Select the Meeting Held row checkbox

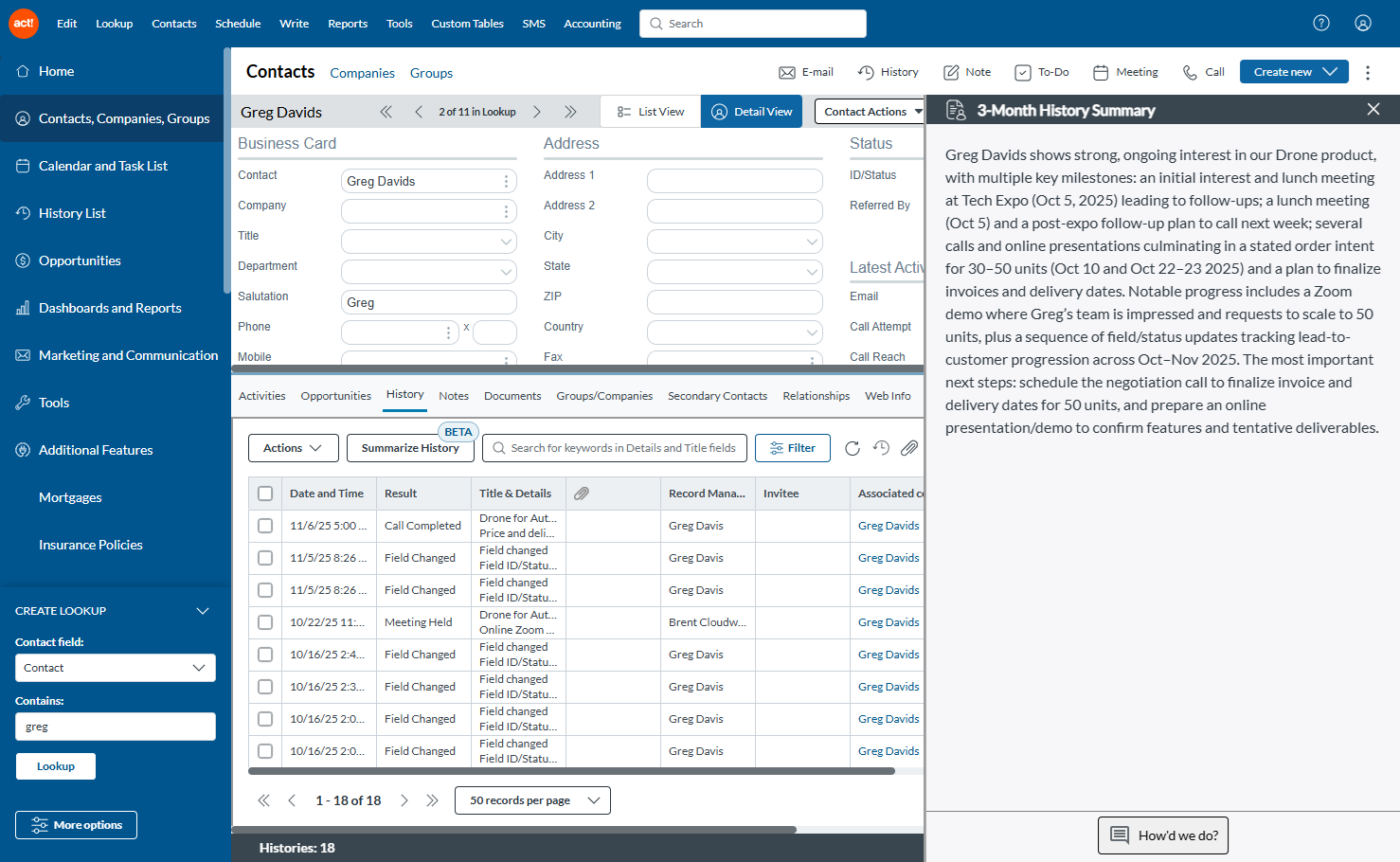[x=265, y=622]
